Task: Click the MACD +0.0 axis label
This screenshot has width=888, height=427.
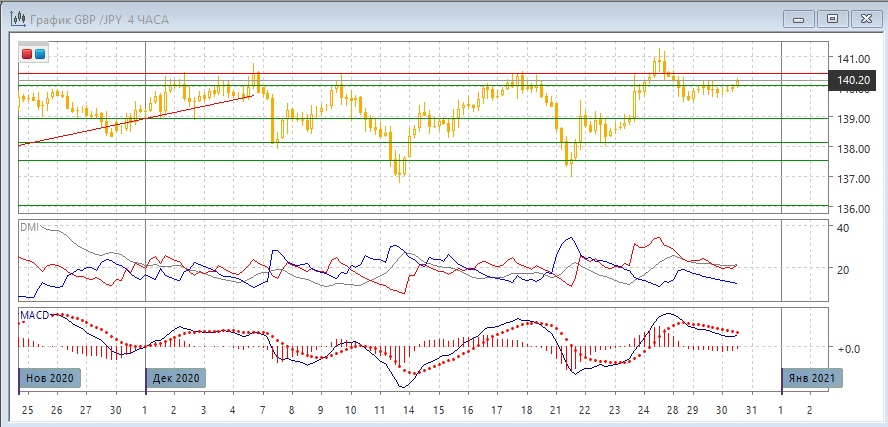Action: pos(850,349)
